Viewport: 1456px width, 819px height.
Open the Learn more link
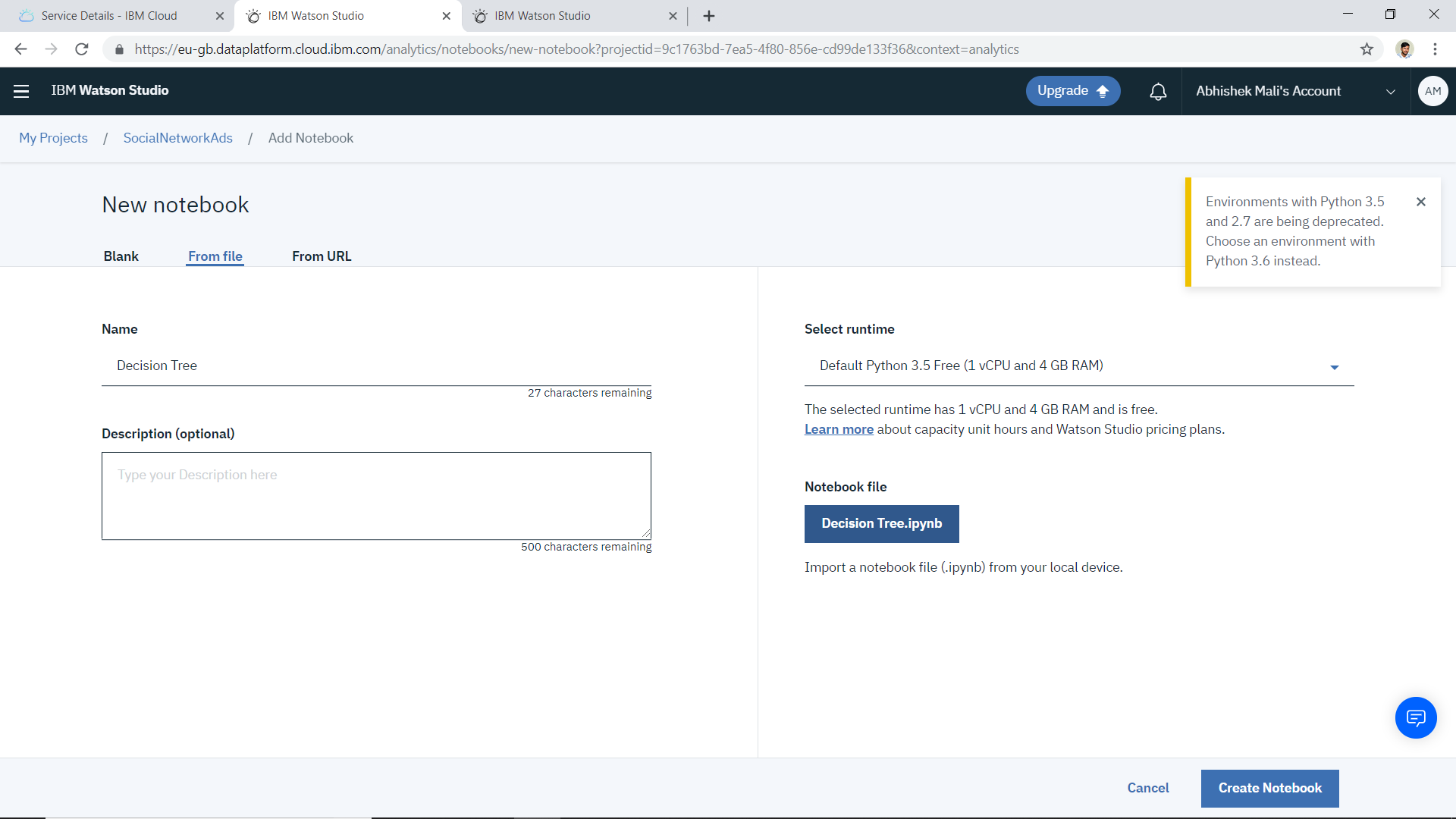pyautogui.click(x=839, y=429)
